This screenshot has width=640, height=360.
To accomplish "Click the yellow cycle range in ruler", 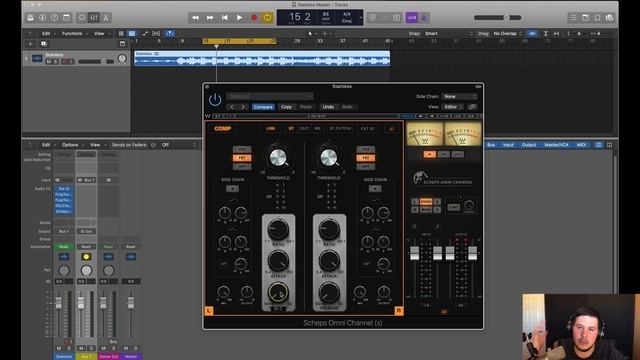I will tap(240, 41).
